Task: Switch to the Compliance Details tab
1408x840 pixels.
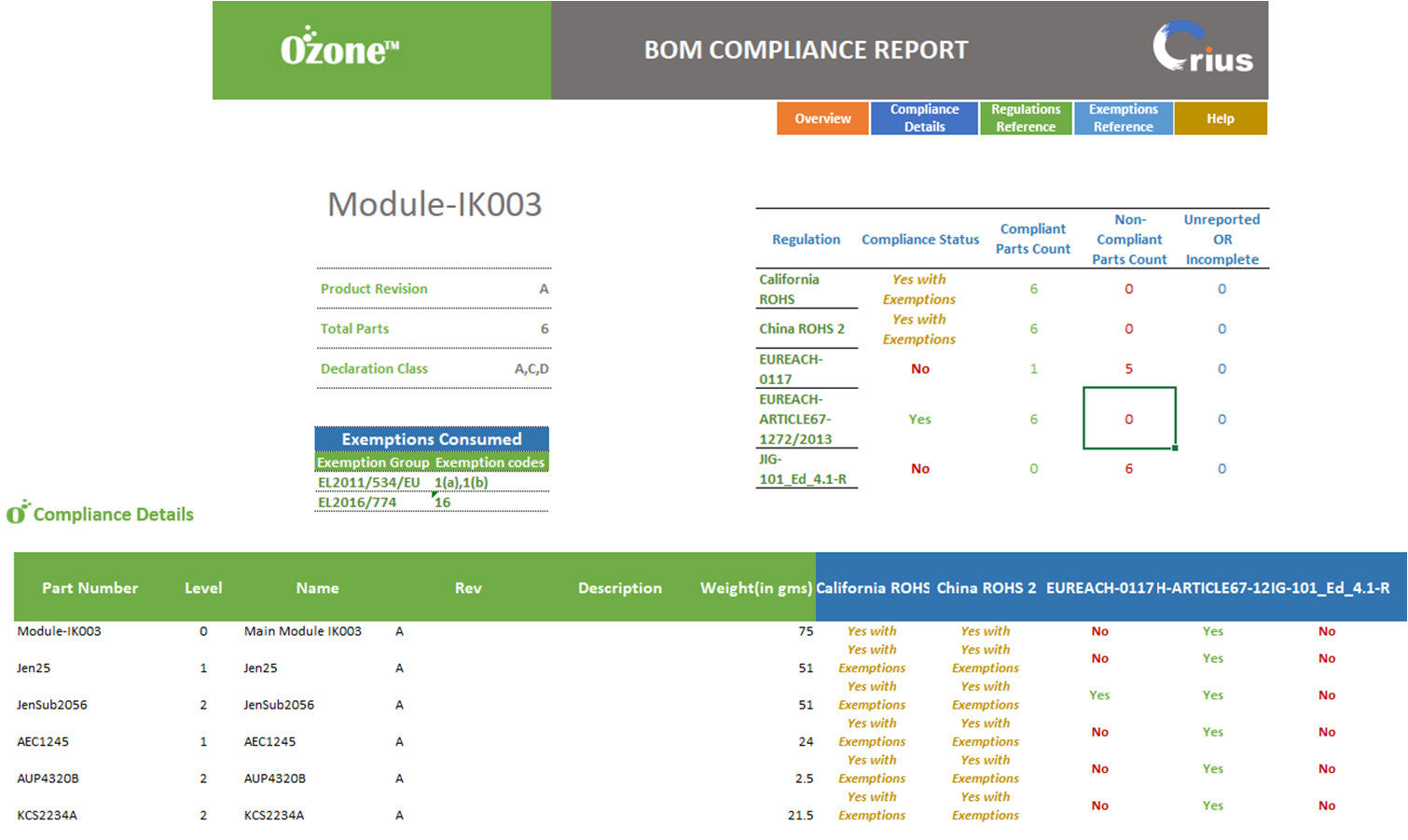Action: [x=924, y=118]
